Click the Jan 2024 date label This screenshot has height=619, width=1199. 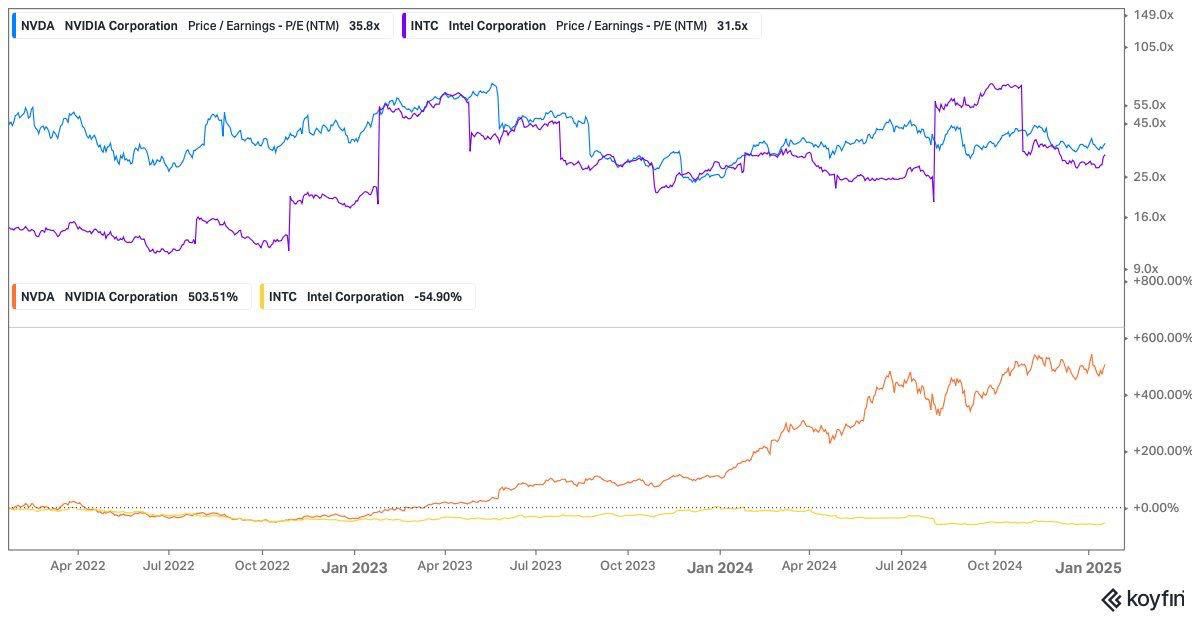(x=720, y=566)
